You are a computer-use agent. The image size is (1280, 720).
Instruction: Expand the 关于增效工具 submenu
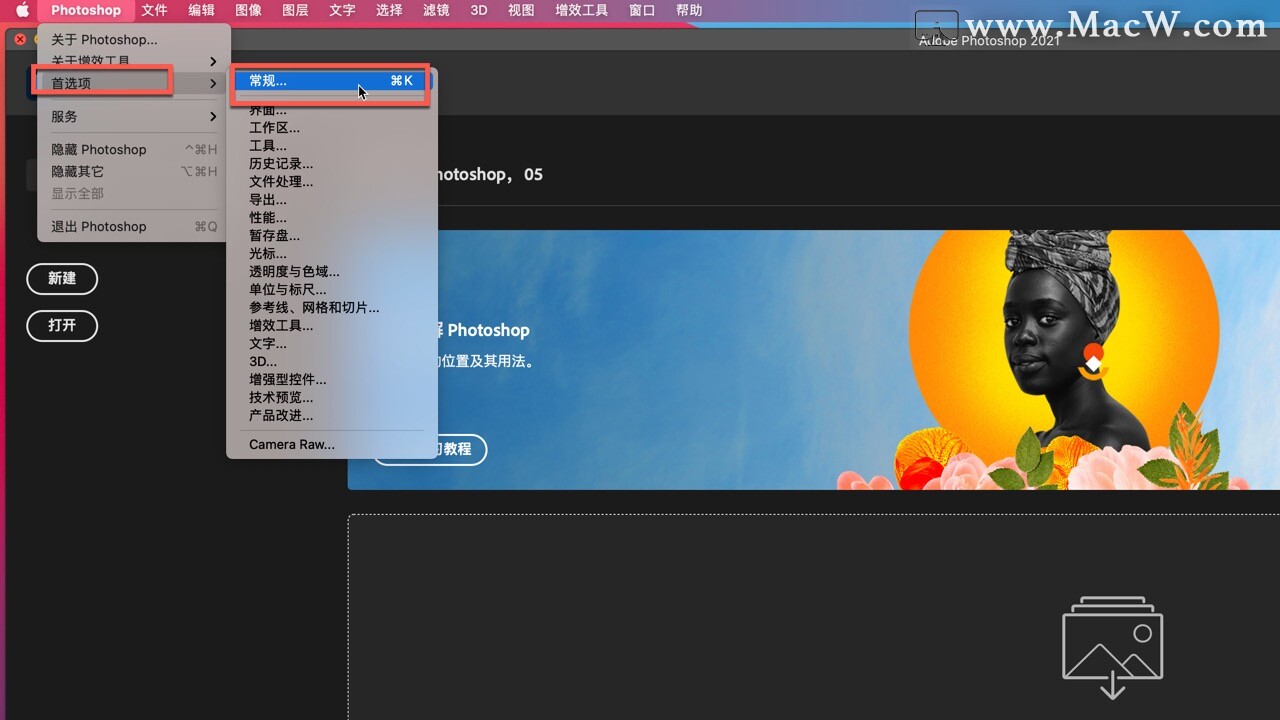tap(90, 60)
